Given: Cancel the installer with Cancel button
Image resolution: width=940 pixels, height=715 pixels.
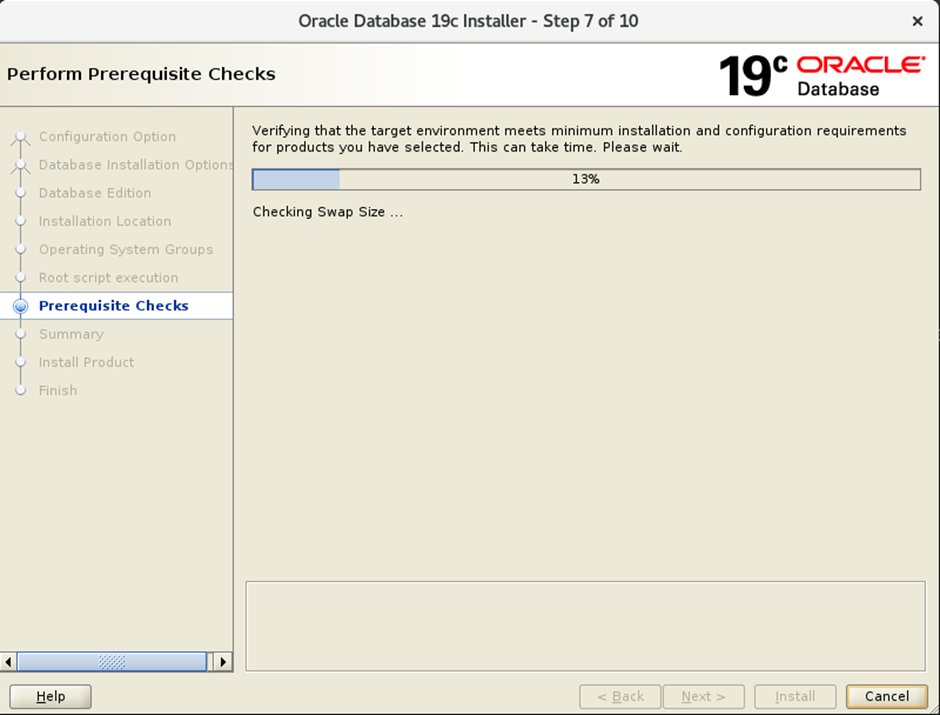Looking at the screenshot, I should click(887, 696).
